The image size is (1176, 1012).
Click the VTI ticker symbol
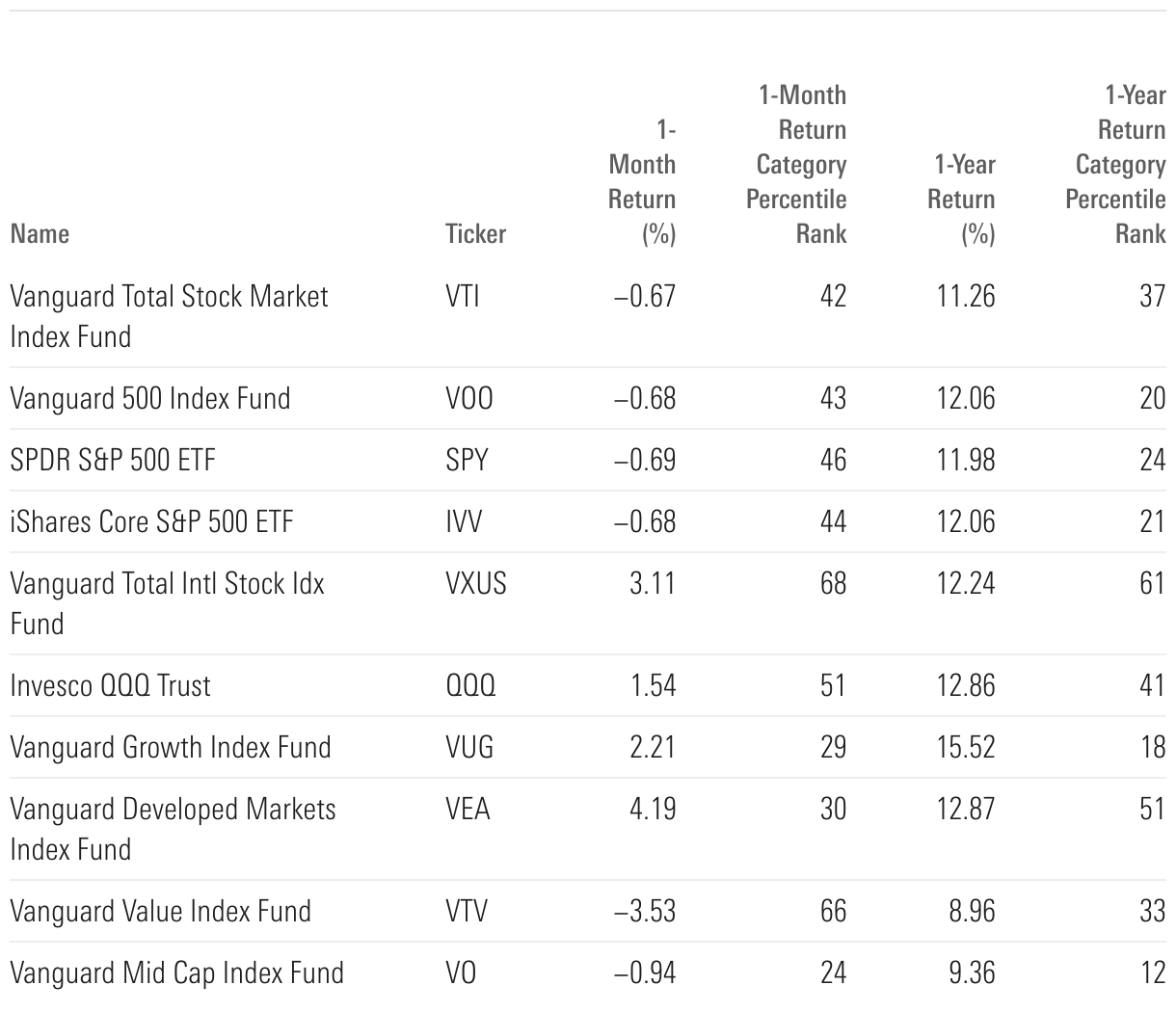(462, 295)
